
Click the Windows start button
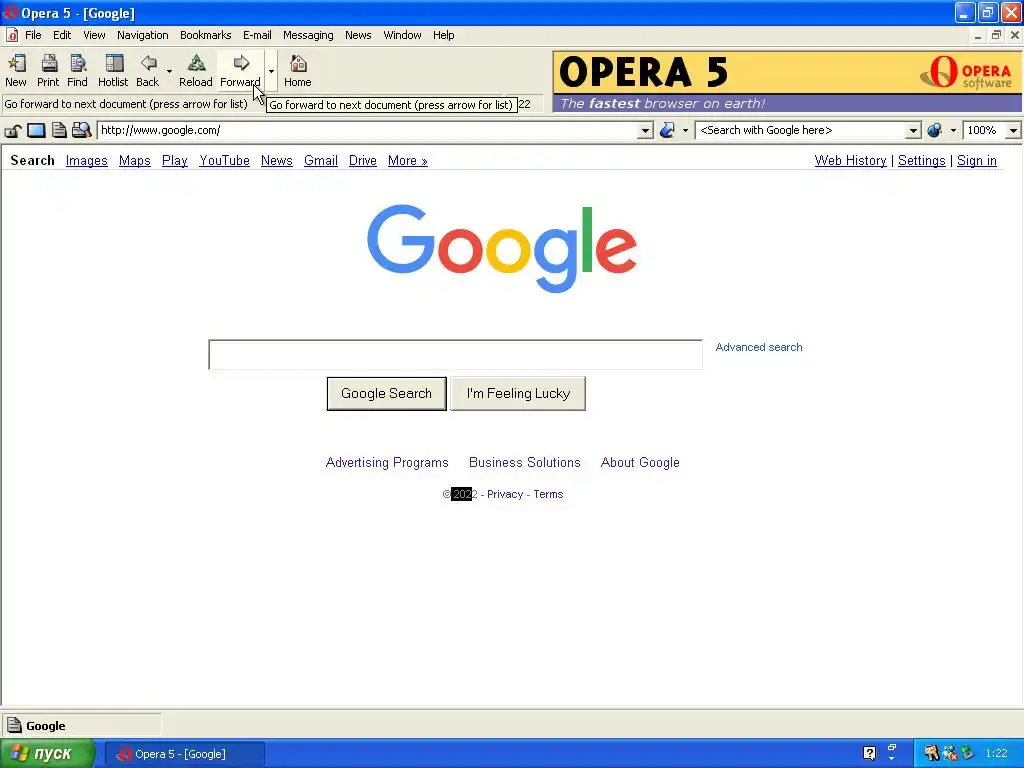point(46,753)
